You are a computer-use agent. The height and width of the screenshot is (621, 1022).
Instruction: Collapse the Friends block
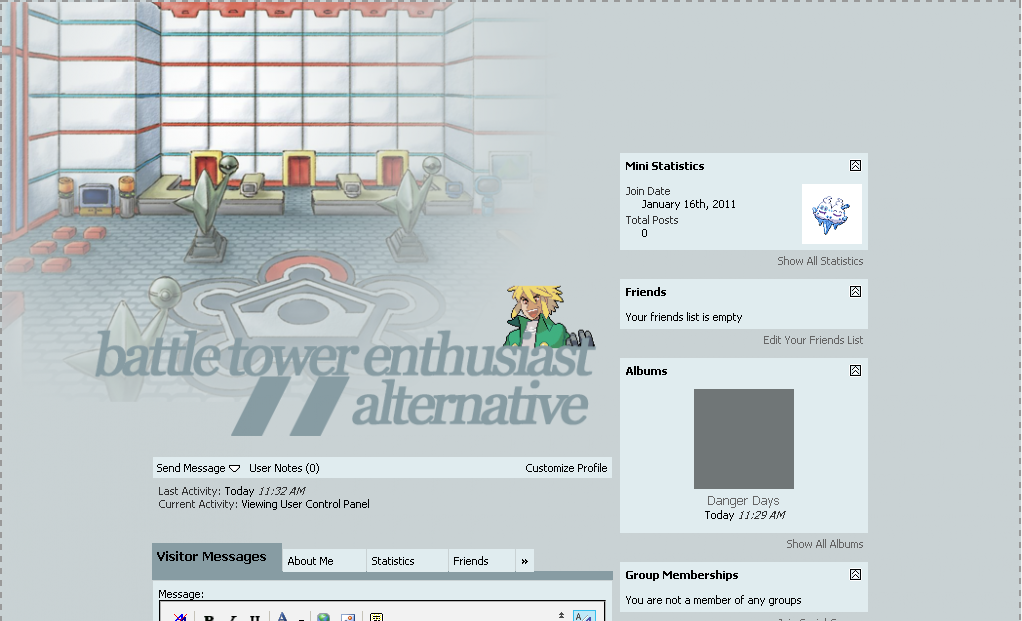point(855,291)
